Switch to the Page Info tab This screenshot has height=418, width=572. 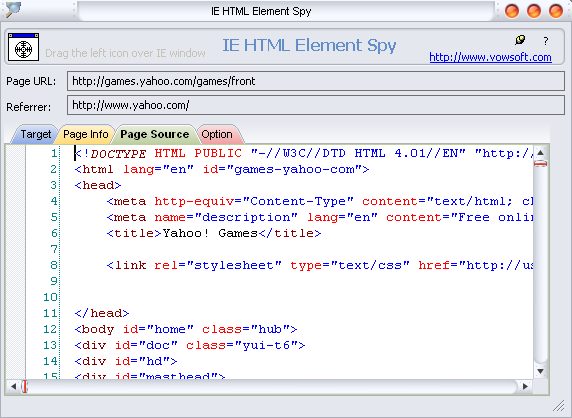pyautogui.click(x=86, y=134)
